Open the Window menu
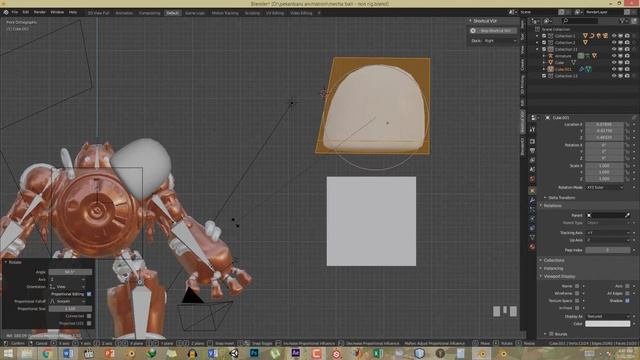The width and height of the screenshot is (640, 360). [57, 12]
